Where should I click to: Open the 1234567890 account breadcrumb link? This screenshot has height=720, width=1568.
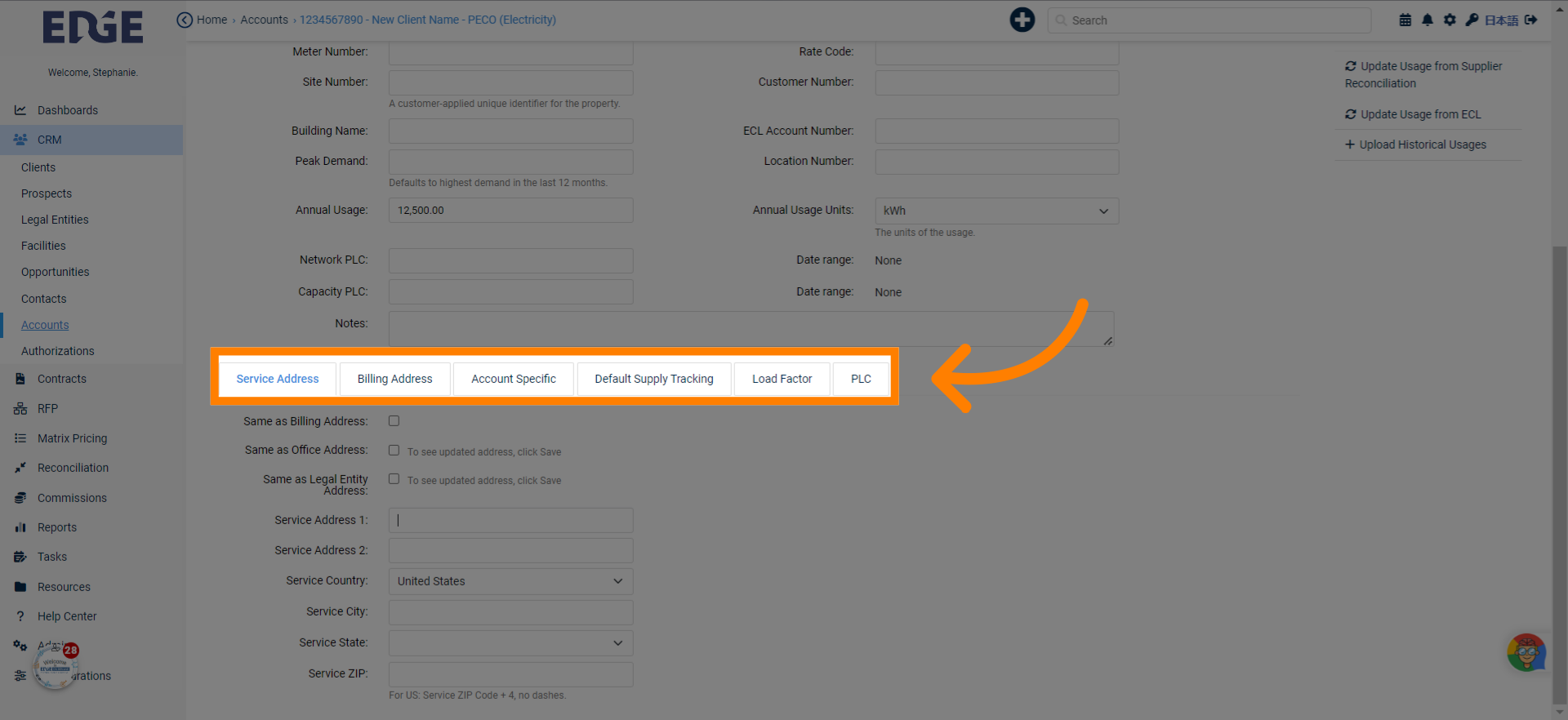(x=428, y=20)
